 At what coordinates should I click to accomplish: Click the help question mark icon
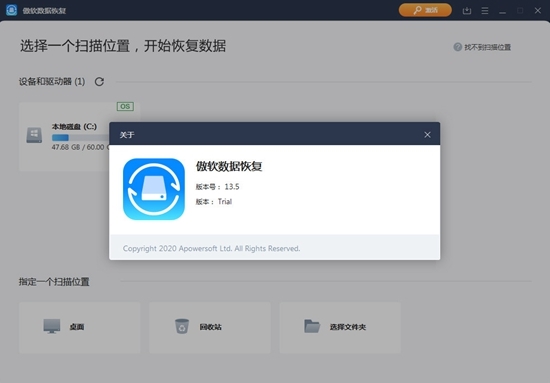click(457, 47)
